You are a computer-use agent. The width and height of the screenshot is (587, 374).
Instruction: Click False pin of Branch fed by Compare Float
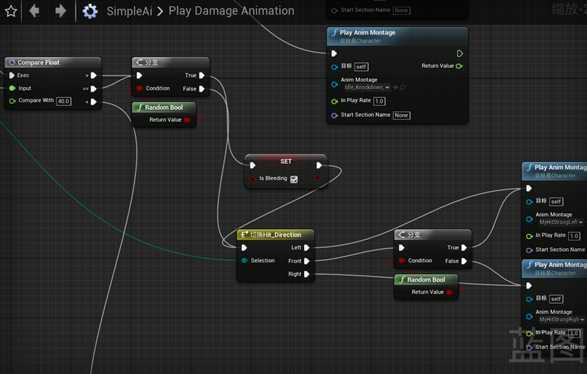click(202, 89)
